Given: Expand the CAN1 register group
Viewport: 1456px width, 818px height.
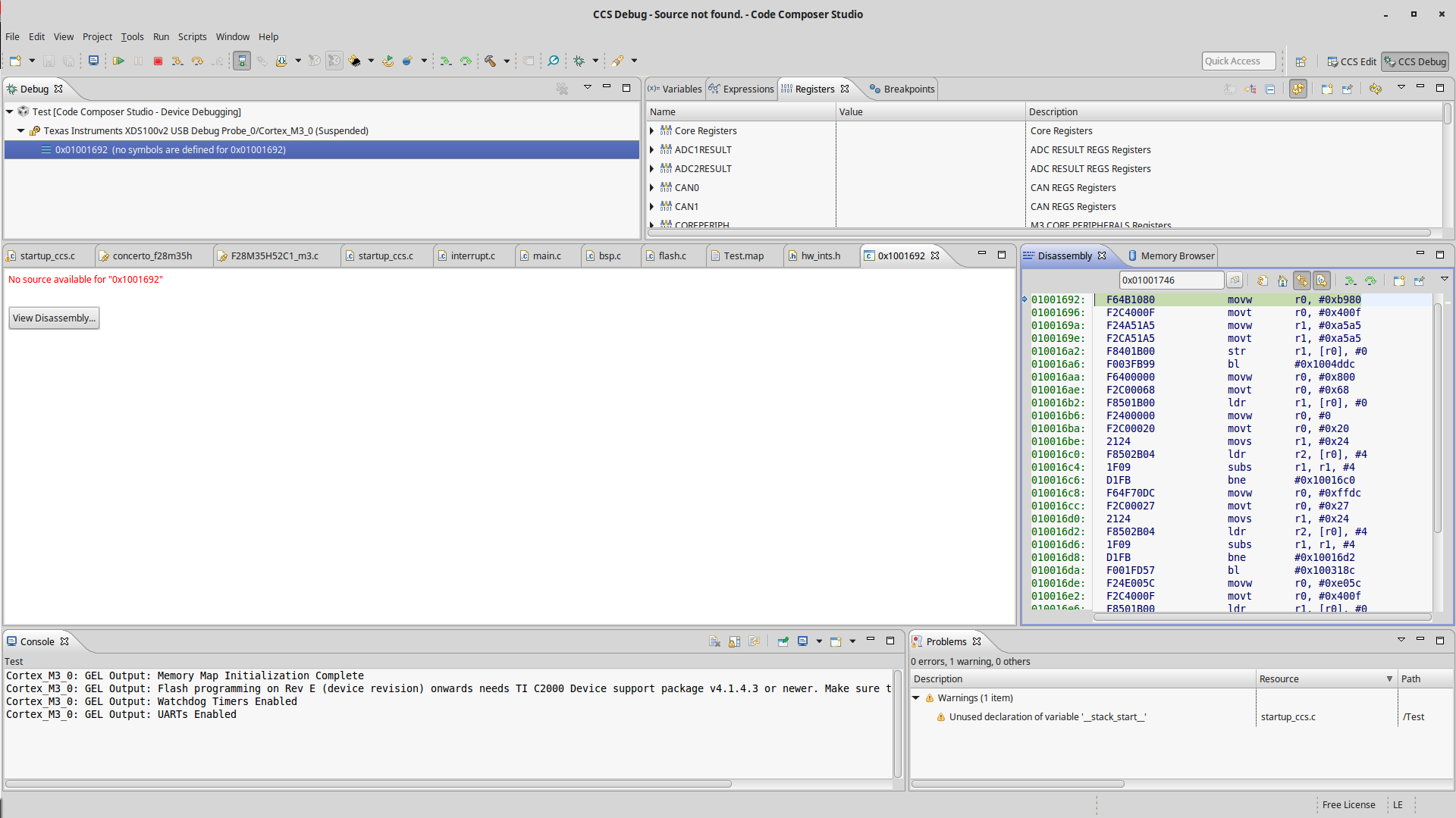Looking at the screenshot, I should pyautogui.click(x=651, y=207).
